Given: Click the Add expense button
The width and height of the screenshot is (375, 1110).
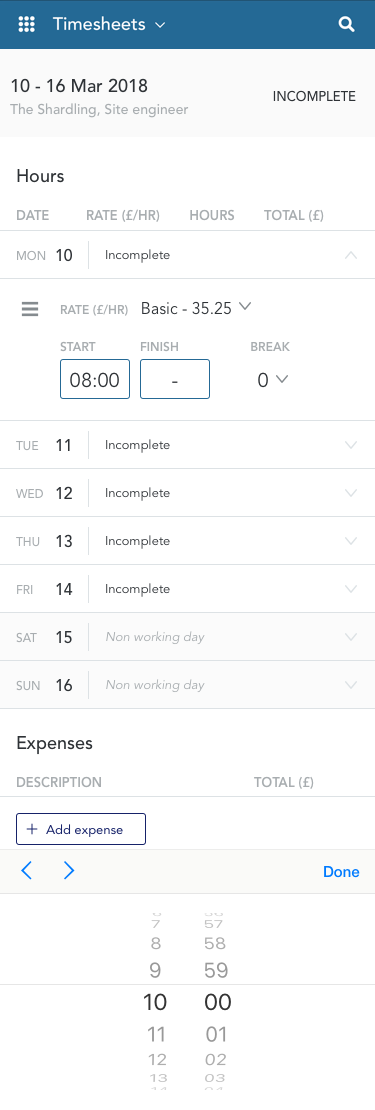Looking at the screenshot, I should tap(81, 829).
